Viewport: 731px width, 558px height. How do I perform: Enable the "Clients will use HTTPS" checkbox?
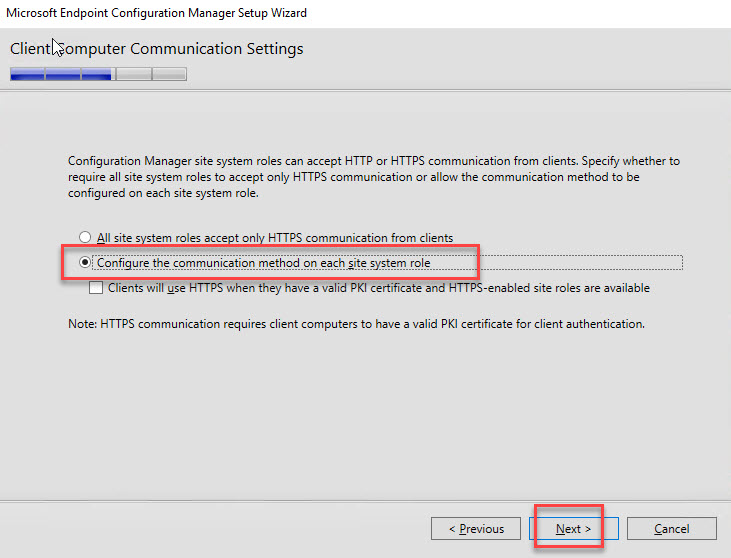[x=96, y=288]
